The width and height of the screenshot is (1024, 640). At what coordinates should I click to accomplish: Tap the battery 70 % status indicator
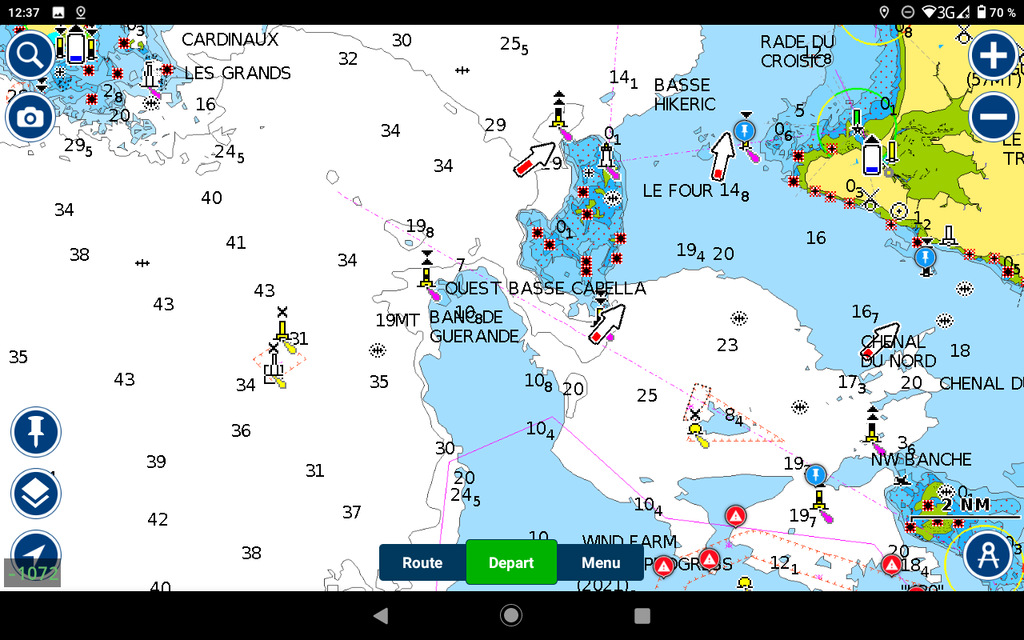[996, 12]
